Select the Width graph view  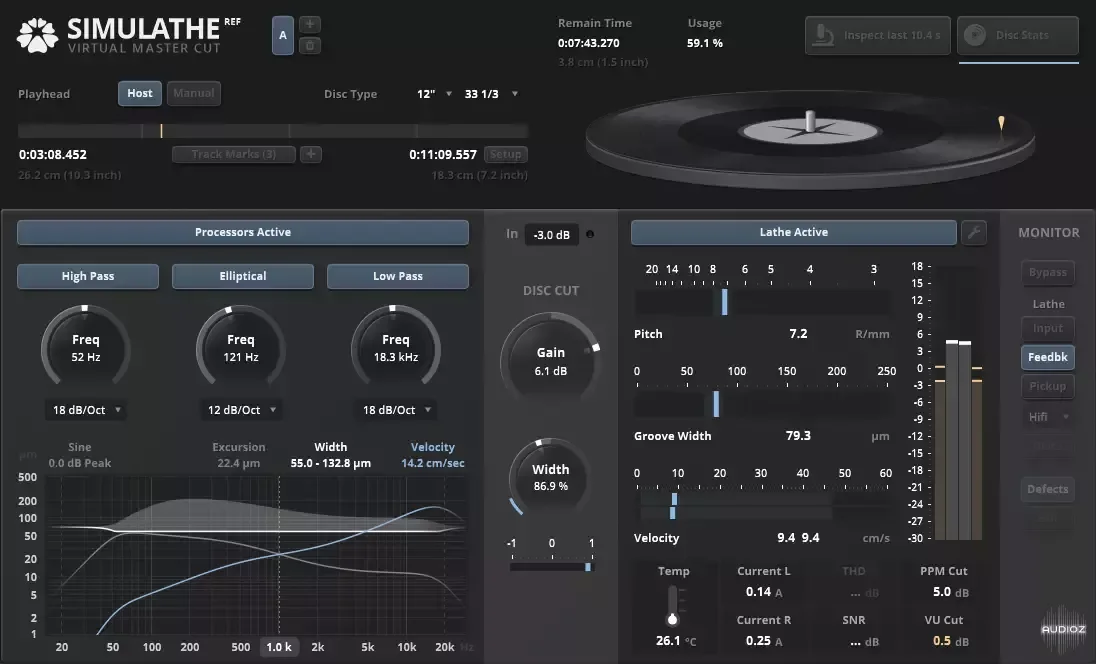coord(331,454)
